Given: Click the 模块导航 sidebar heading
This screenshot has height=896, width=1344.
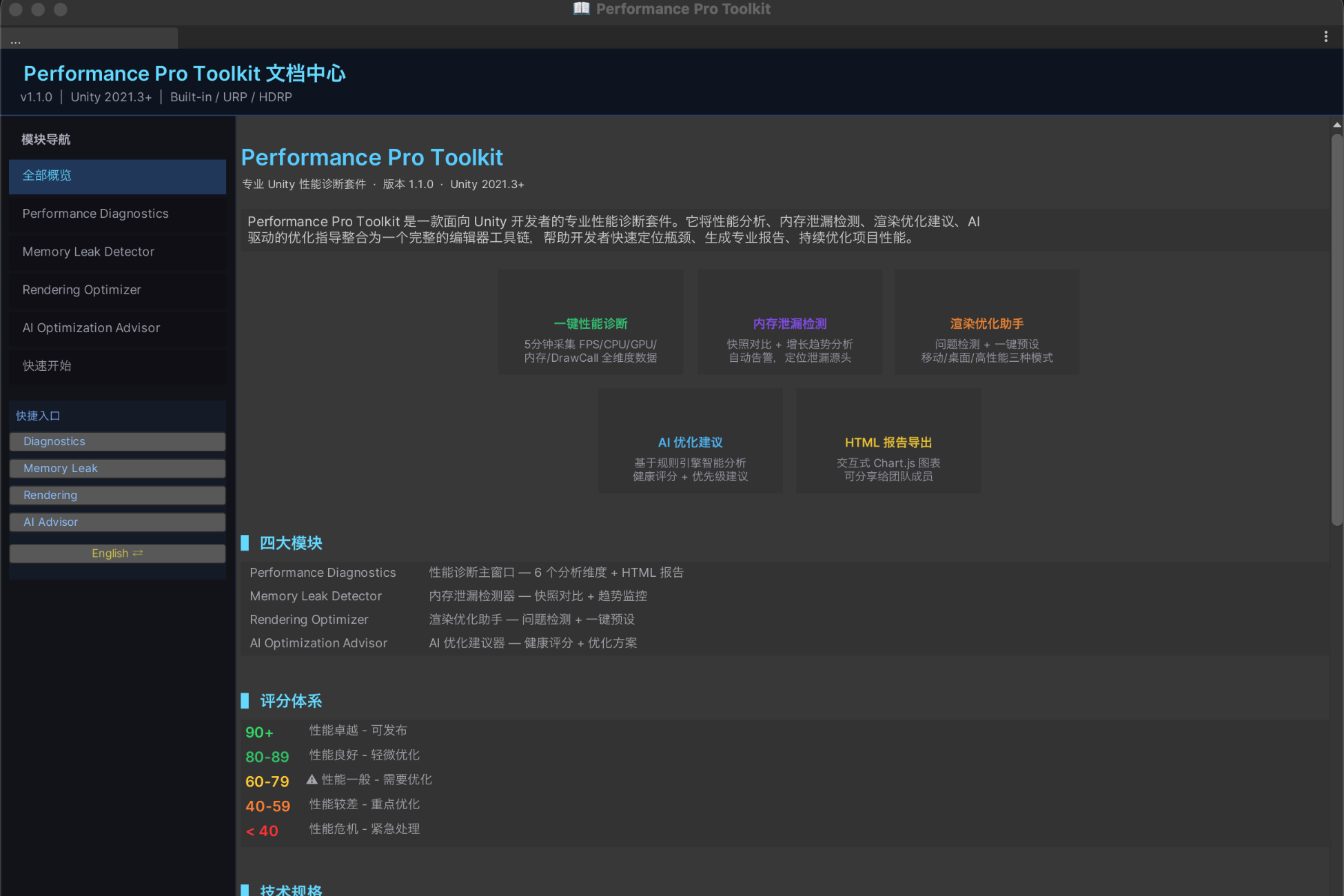Looking at the screenshot, I should click(x=45, y=140).
